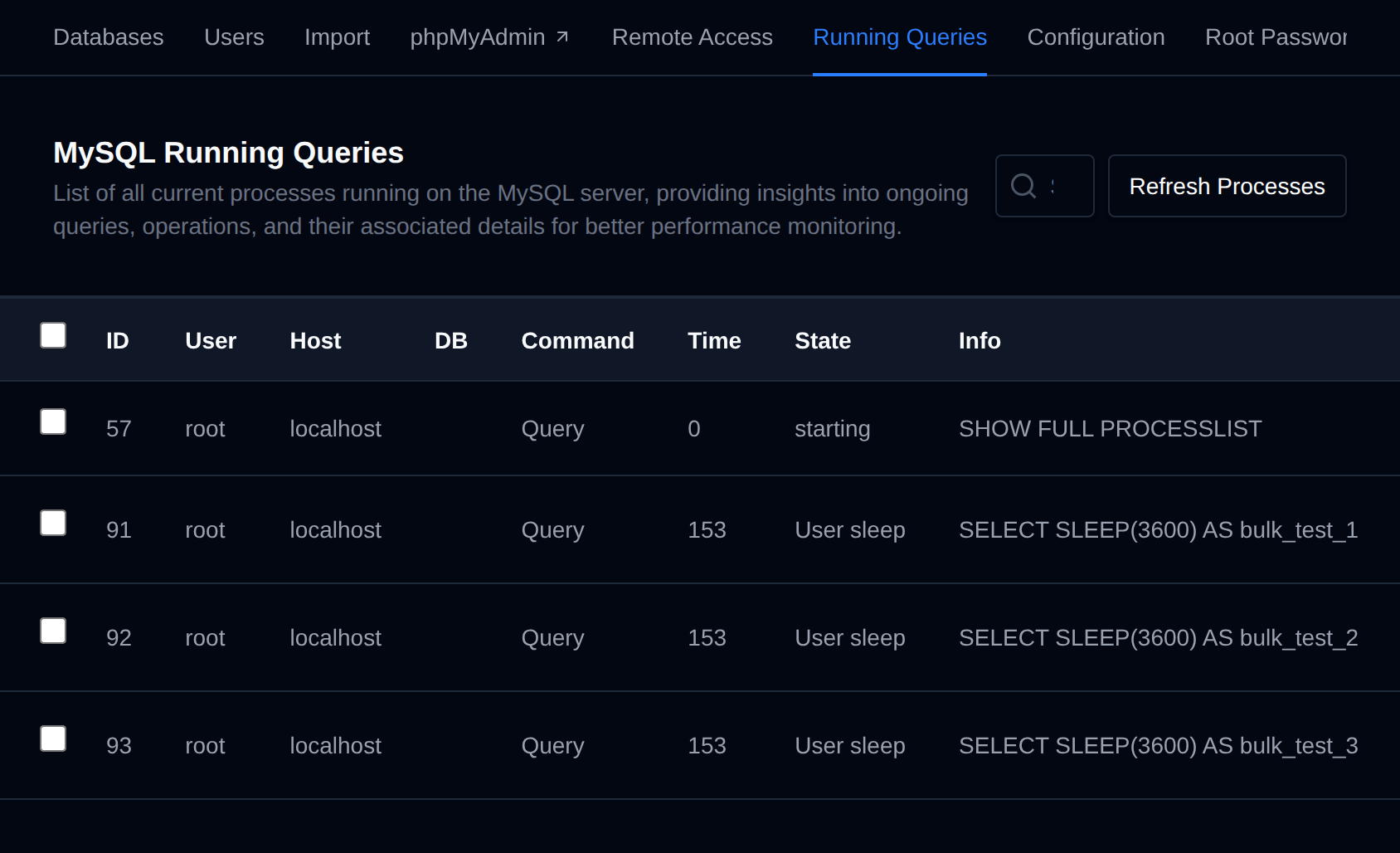Click the localhost host cell for ID 92
The image size is (1400, 853).
(335, 638)
